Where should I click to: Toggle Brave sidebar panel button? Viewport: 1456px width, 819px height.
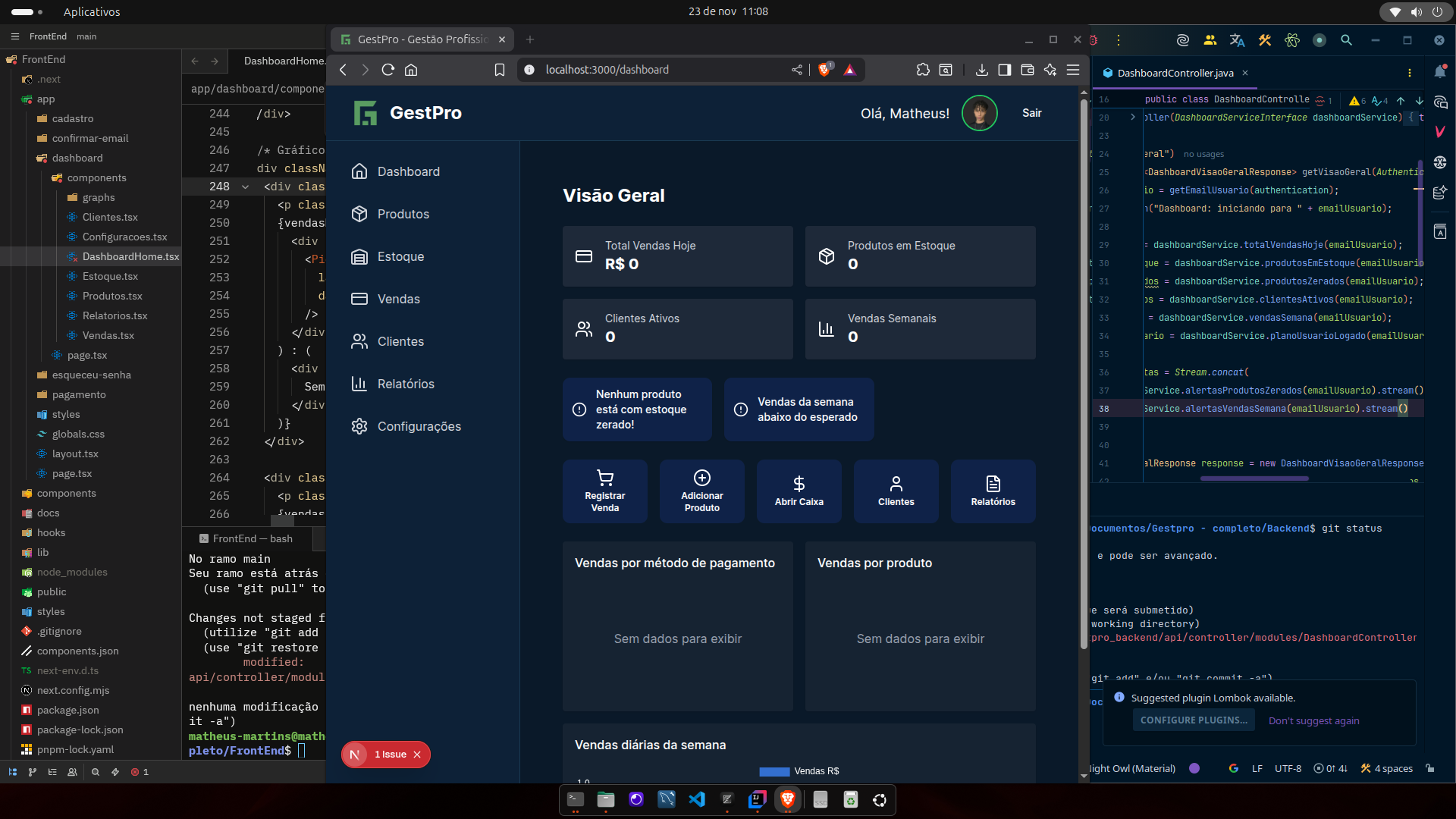[x=1004, y=70]
